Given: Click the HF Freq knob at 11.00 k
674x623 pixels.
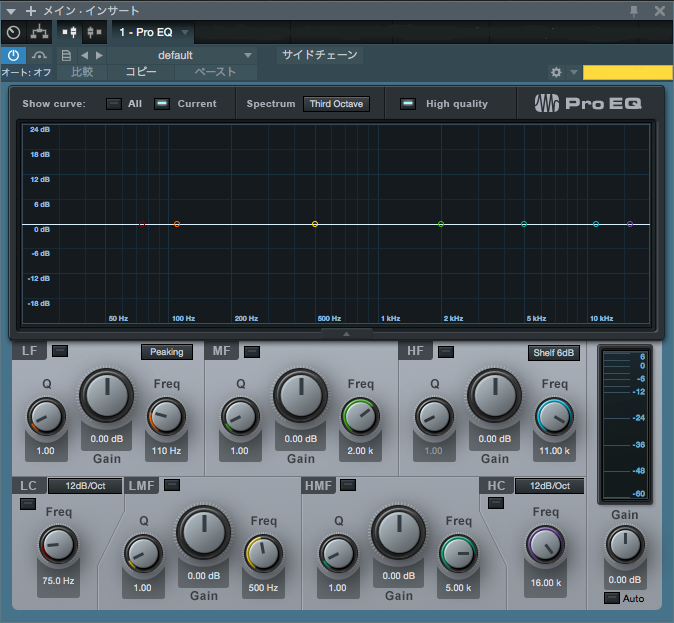Looking at the screenshot, I should click(x=555, y=416).
